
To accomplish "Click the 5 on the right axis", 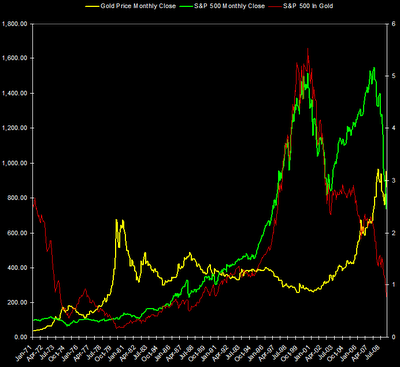I will [394, 76].
